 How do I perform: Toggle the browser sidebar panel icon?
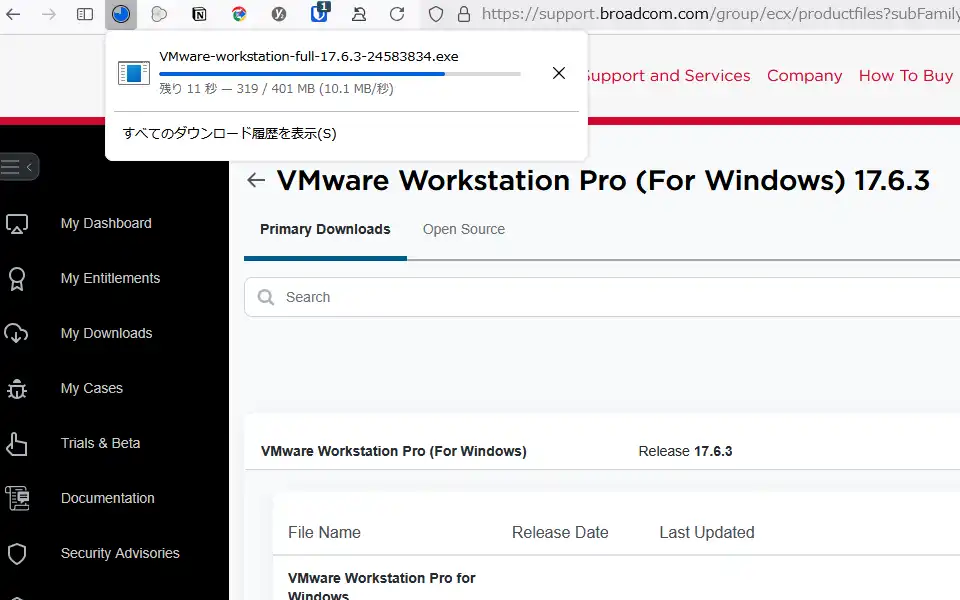(84, 13)
